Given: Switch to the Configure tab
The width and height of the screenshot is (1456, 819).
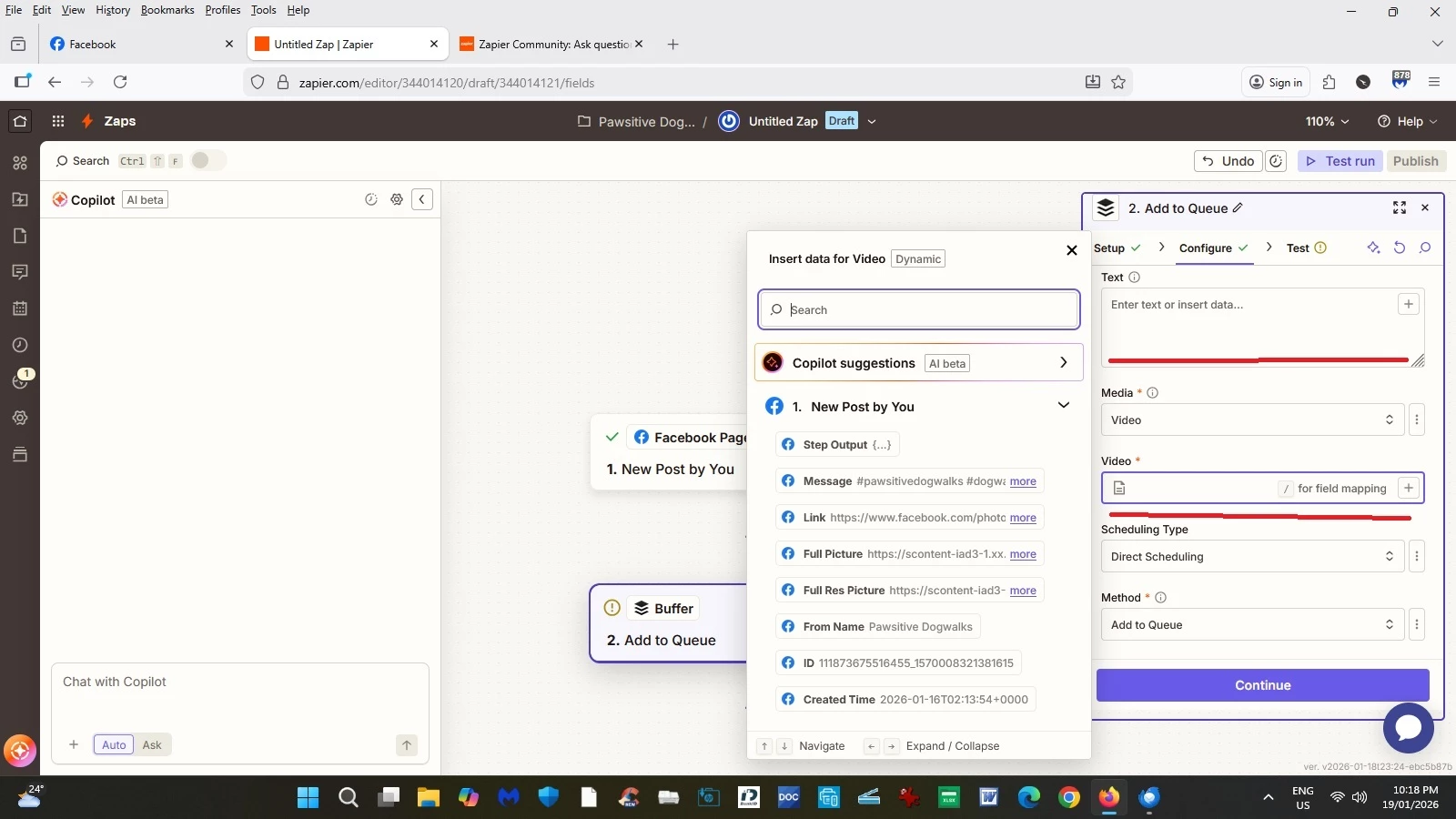Looking at the screenshot, I should (1214, 248).
